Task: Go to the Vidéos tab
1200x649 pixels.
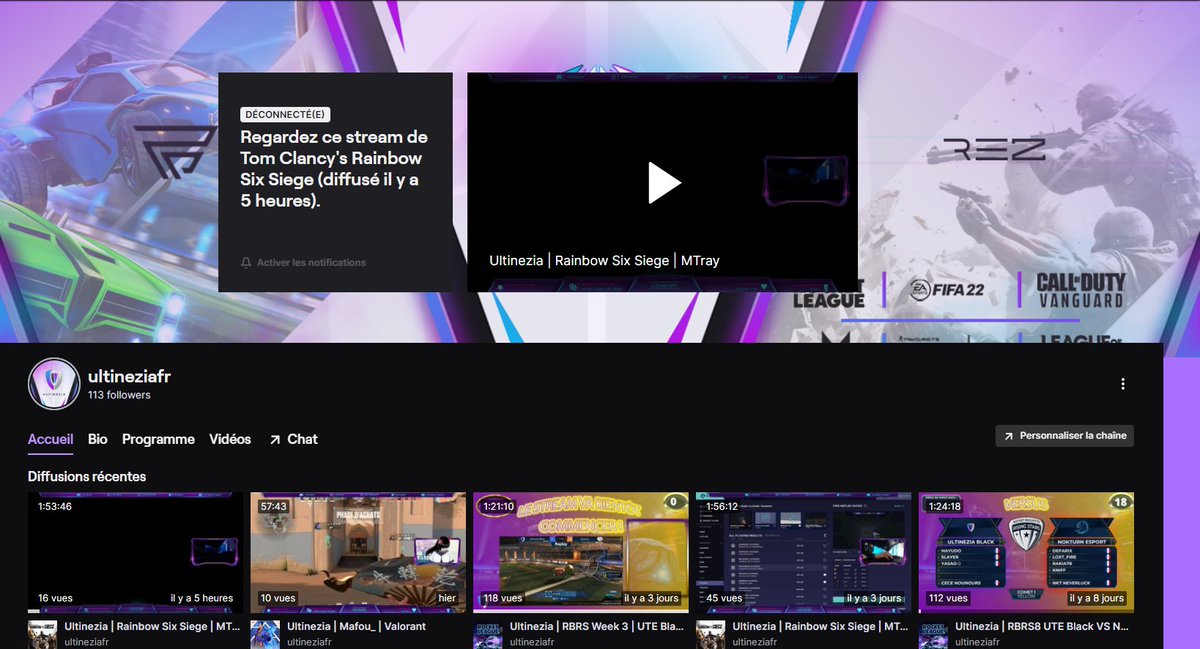Action: point(230,439)
